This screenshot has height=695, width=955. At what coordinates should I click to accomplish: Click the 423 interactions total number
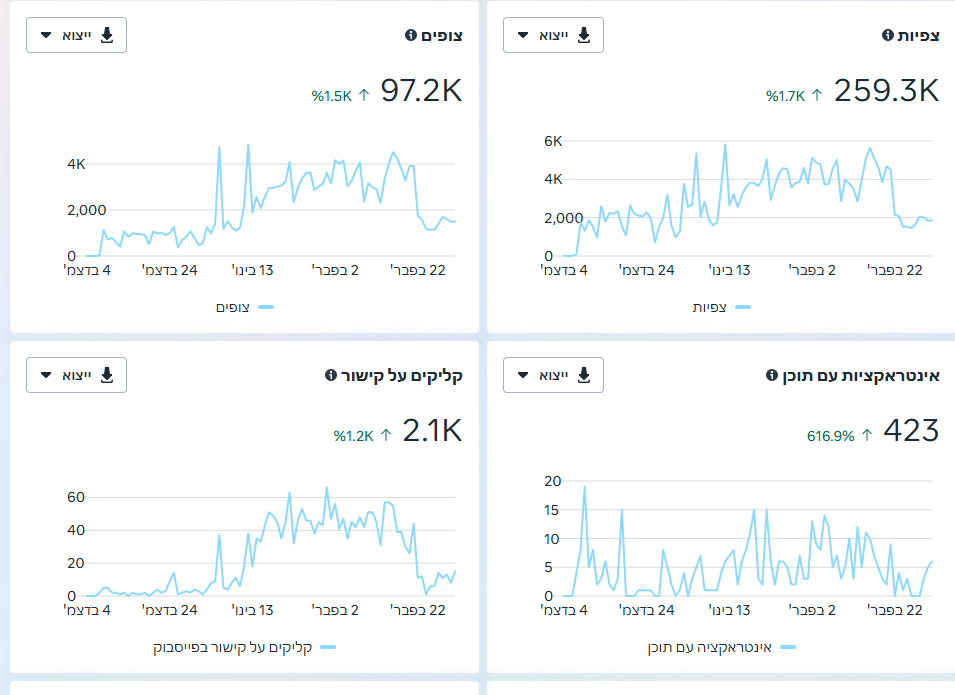pyautogui.click(x=911, y=431)
